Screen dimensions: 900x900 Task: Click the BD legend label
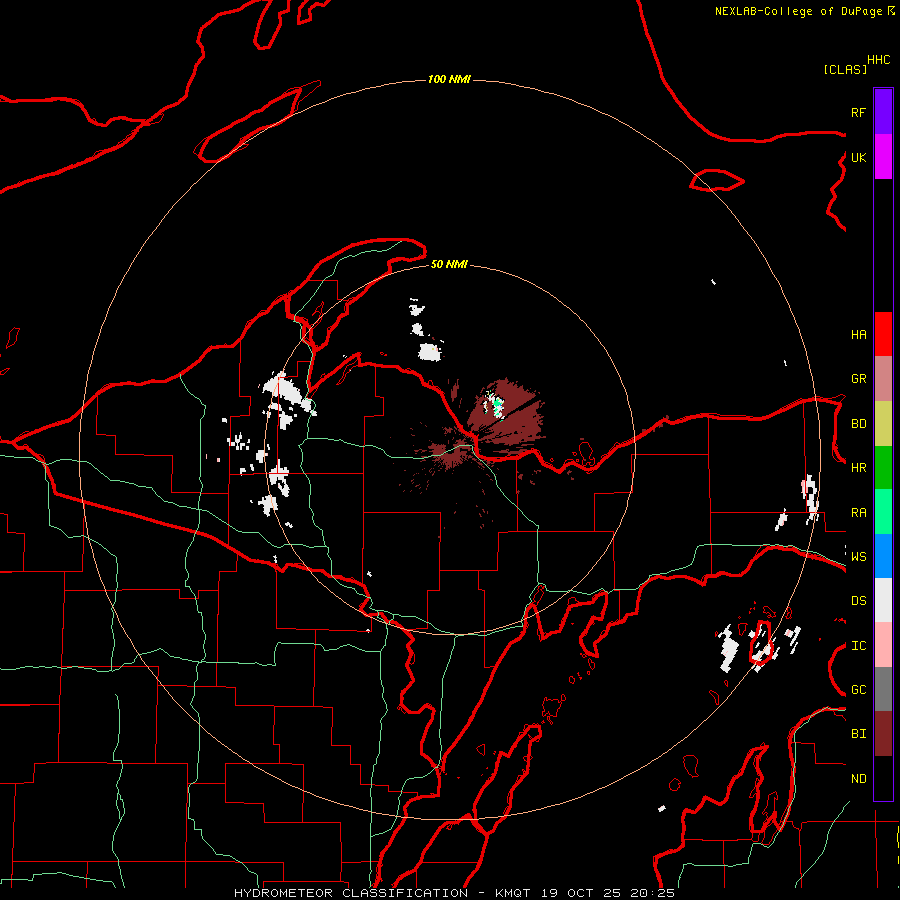point(858,424)
